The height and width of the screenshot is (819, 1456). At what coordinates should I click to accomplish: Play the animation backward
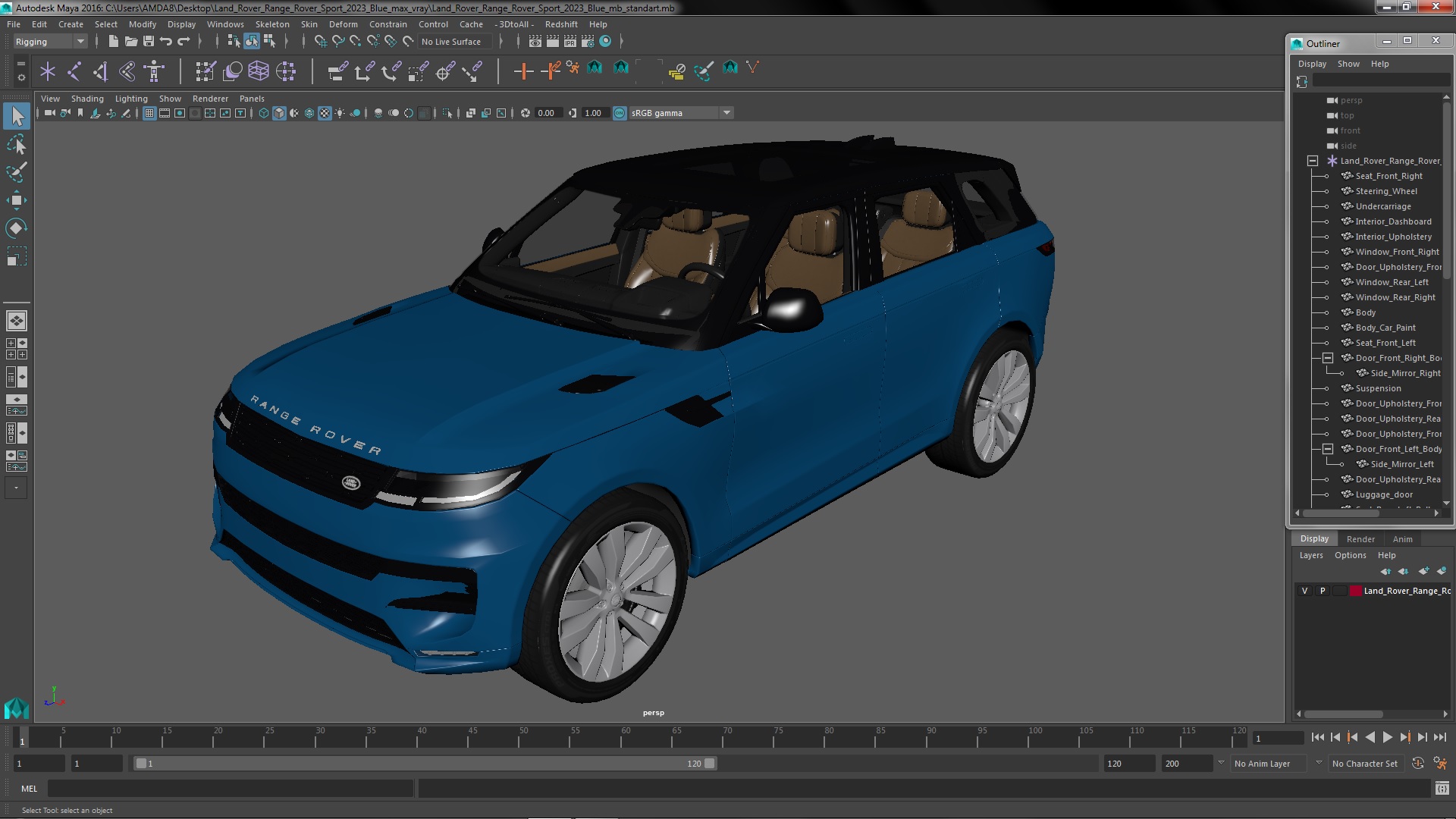coord(1370,737)
